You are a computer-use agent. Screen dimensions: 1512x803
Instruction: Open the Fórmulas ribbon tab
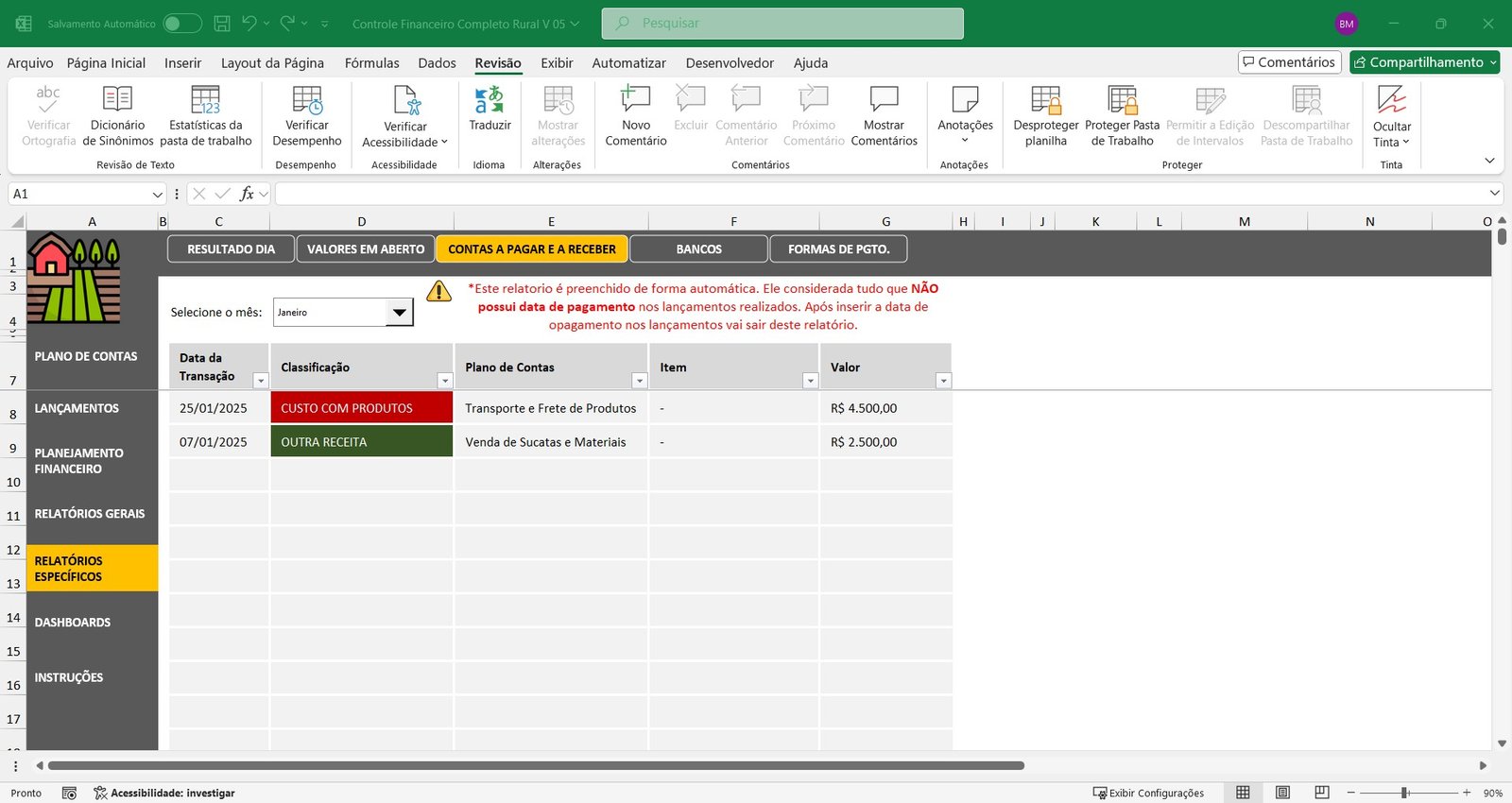pos(371,63)
